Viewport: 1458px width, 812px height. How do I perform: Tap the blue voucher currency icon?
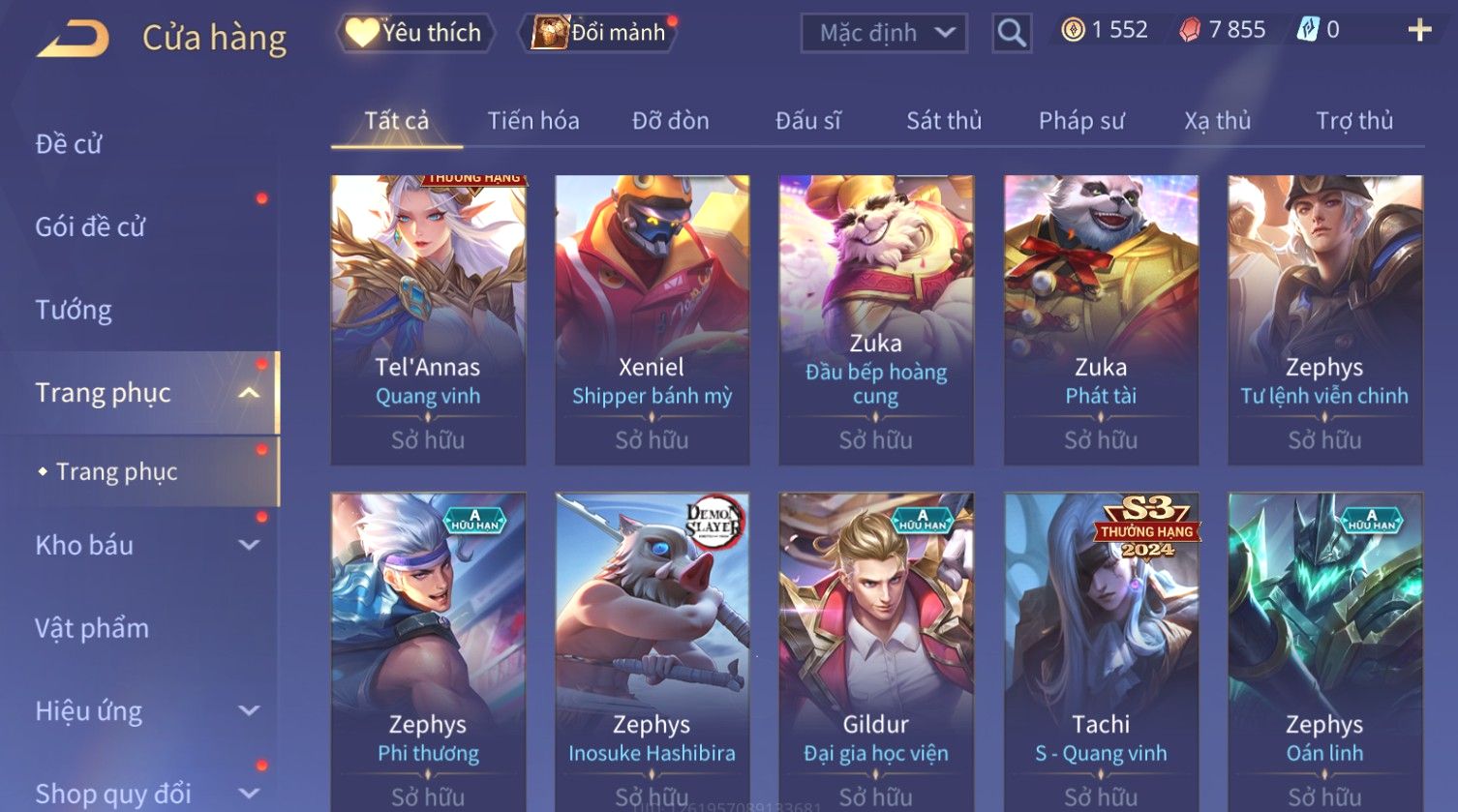(x=1308, y=30)
